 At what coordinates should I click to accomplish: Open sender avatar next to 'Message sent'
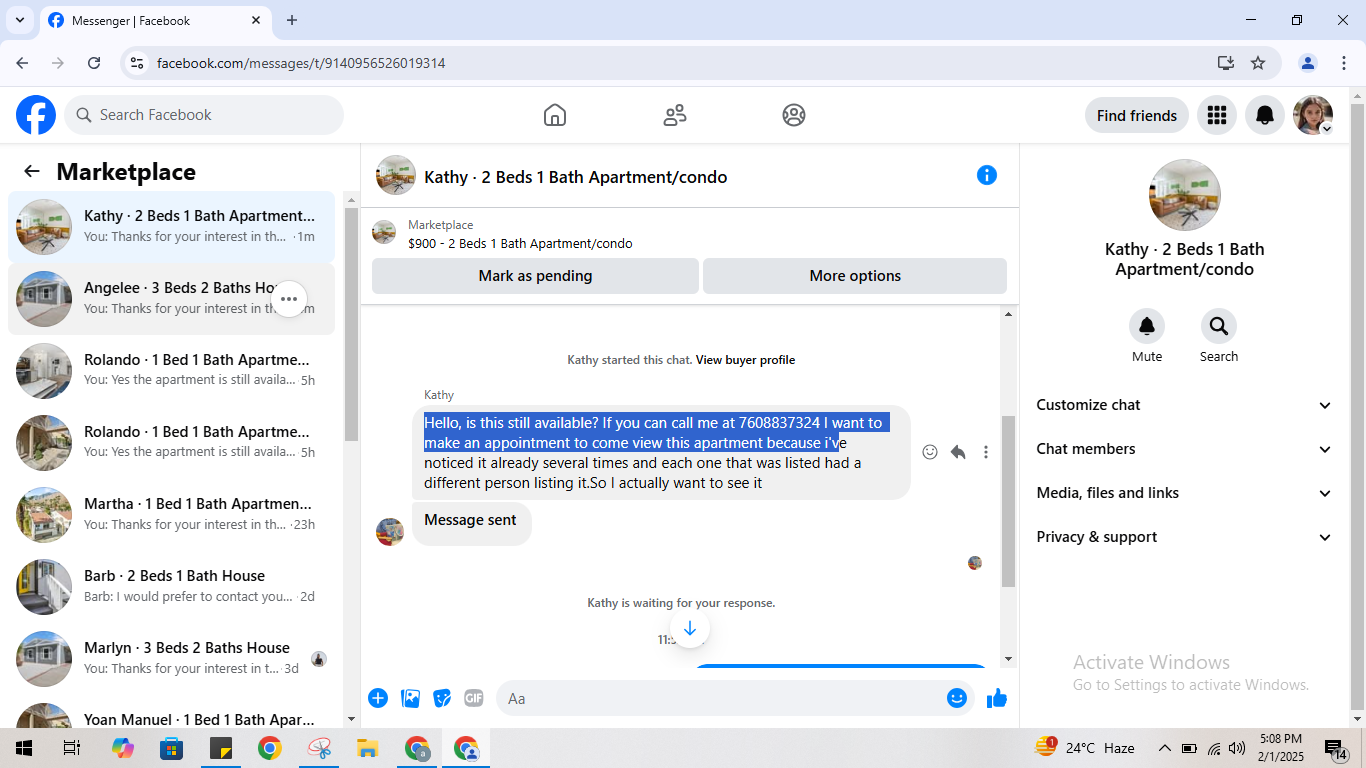point(390,532)
